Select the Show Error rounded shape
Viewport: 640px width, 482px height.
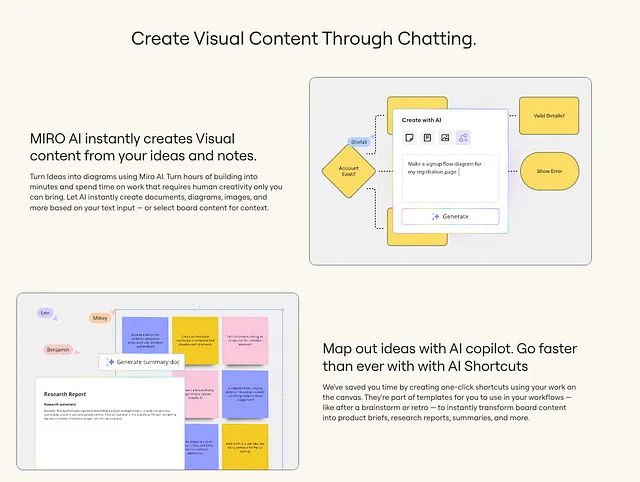tap(549, 171)
